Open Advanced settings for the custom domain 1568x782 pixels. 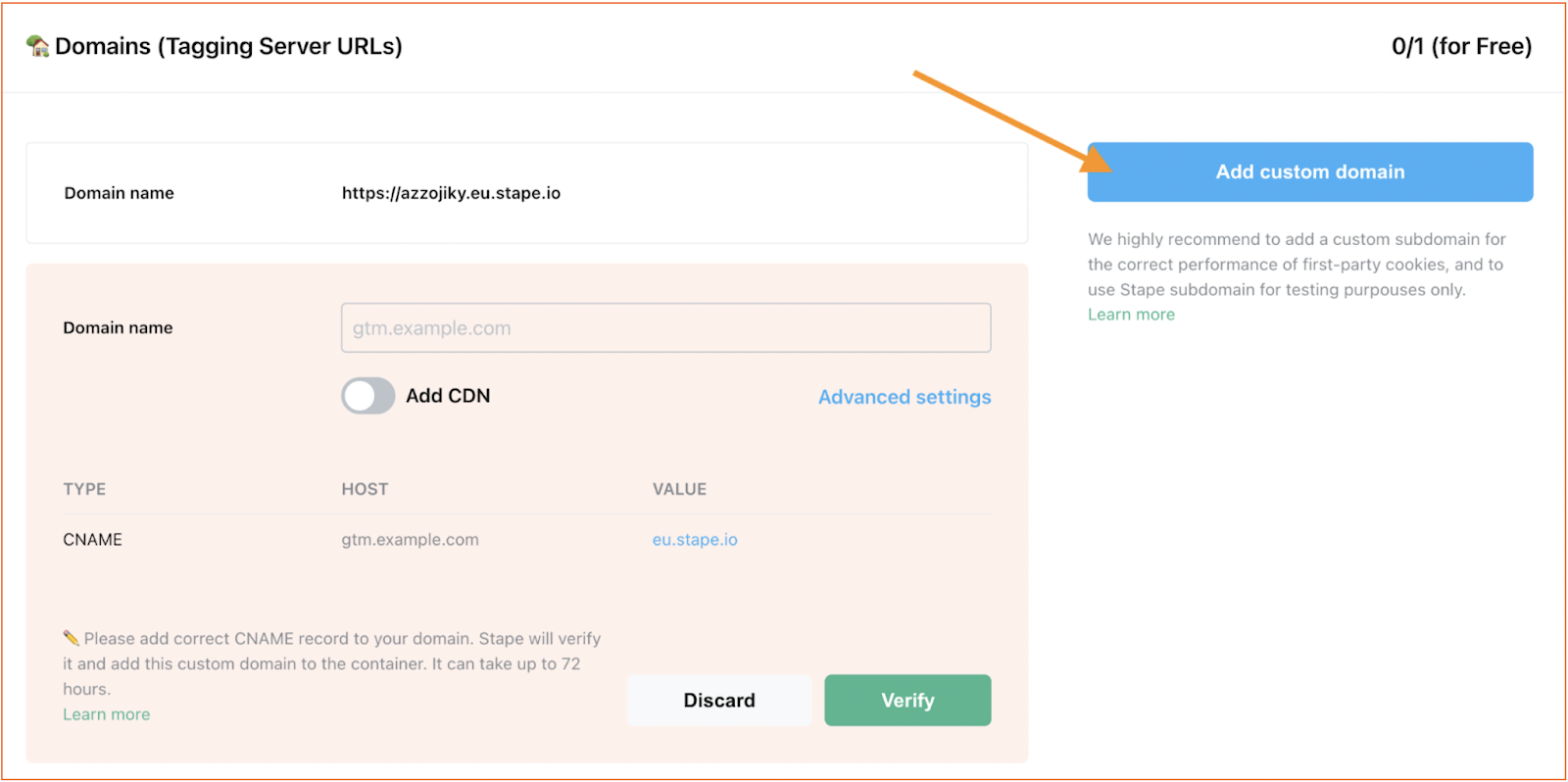904,397
